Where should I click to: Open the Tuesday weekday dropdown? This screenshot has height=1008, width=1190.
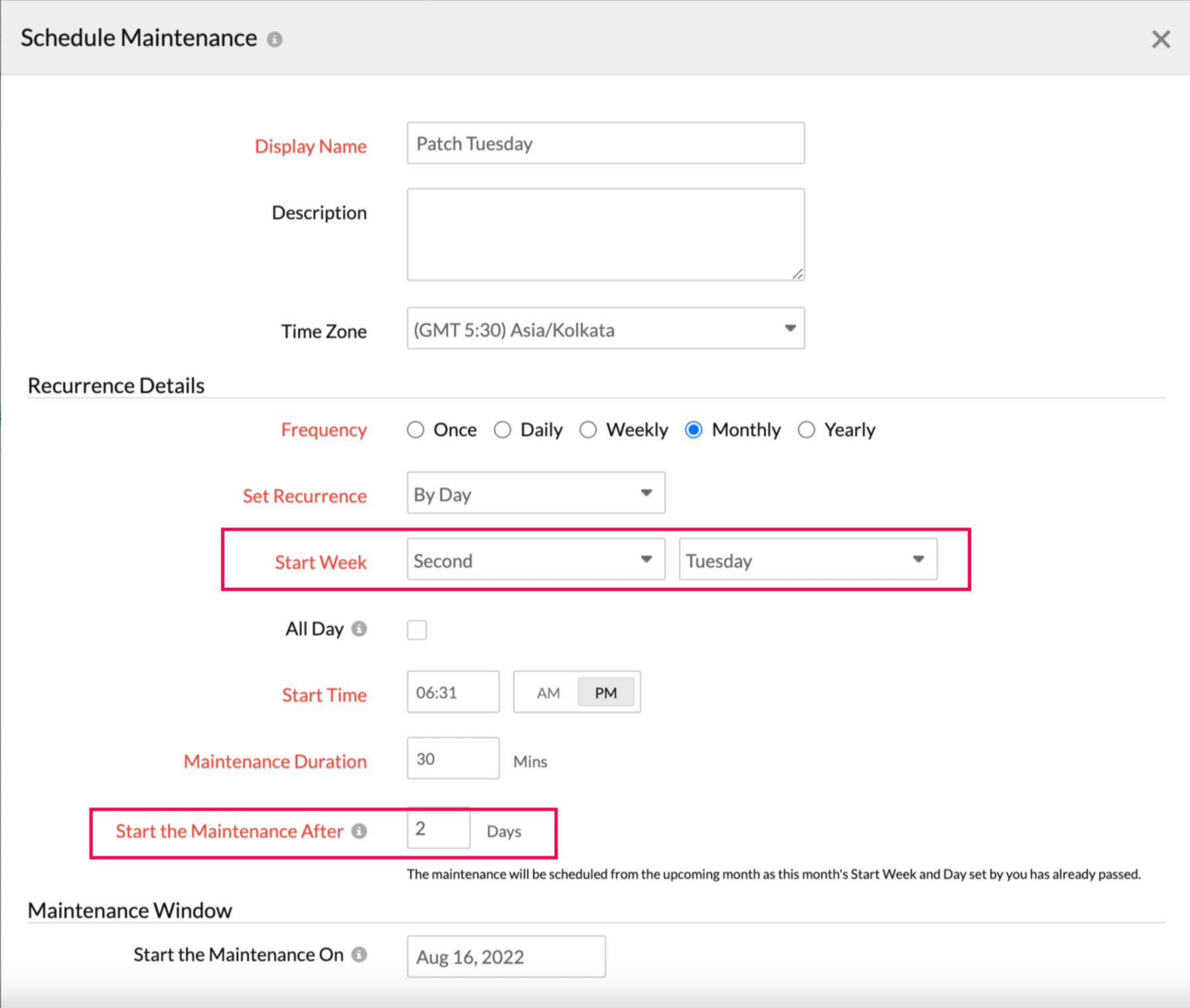coord(808,559)
